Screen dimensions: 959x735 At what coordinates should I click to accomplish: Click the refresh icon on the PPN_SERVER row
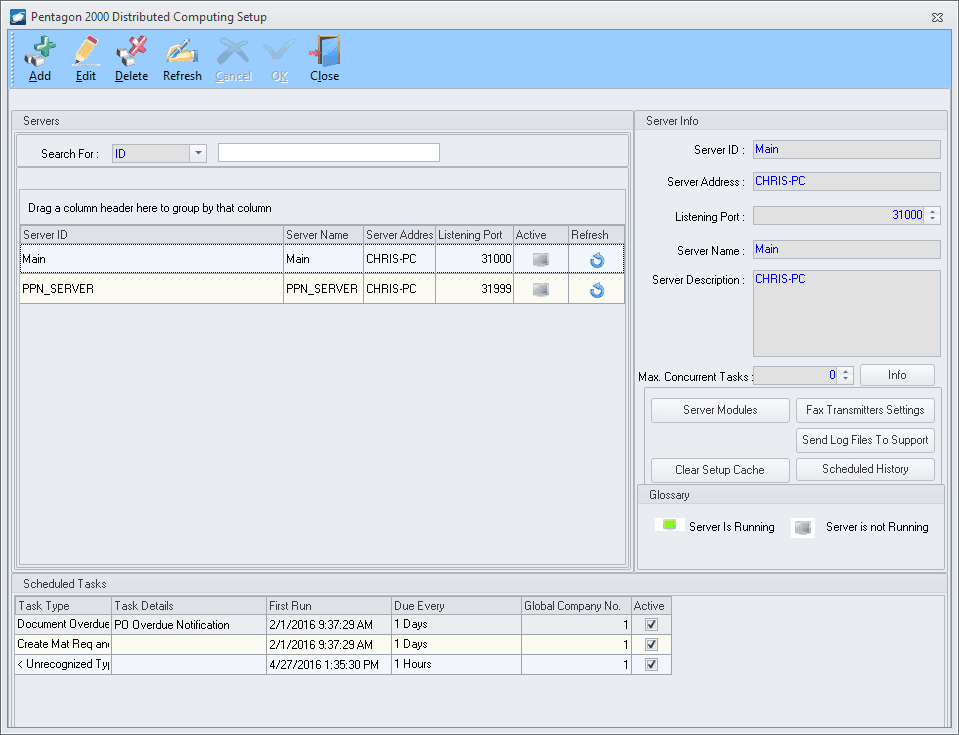(x=596, y=288)
